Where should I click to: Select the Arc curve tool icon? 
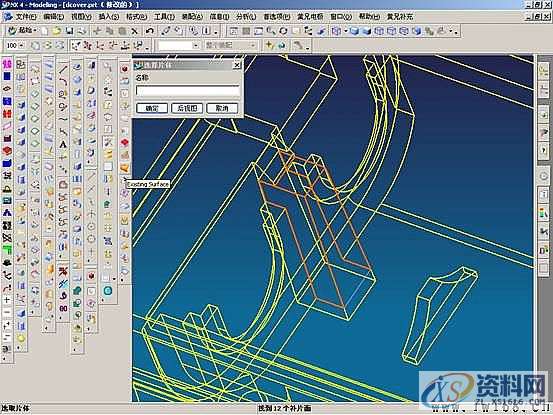pyautogui.click(x=63, y=81)
